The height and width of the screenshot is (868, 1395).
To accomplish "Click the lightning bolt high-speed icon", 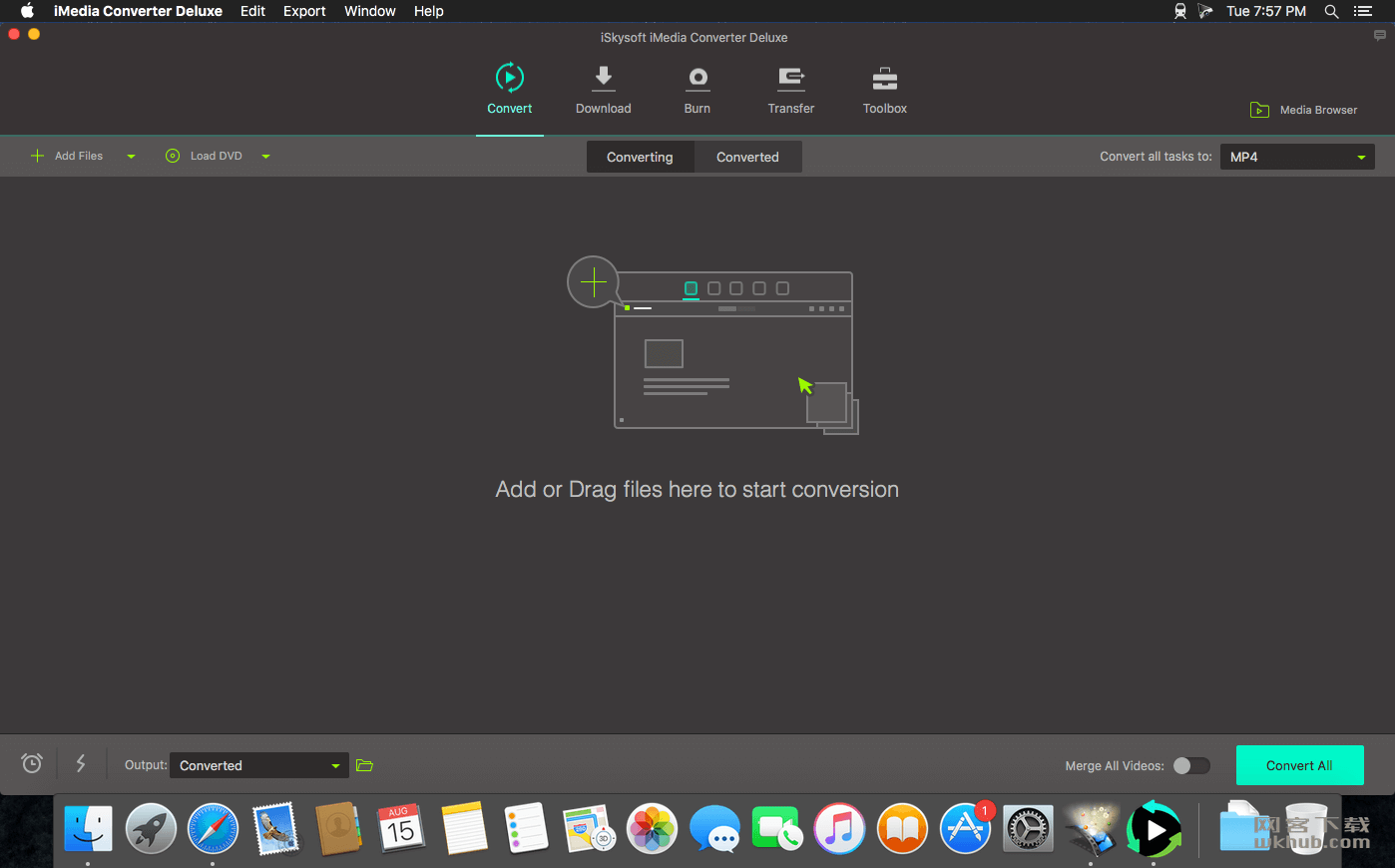I will [81, 763].
